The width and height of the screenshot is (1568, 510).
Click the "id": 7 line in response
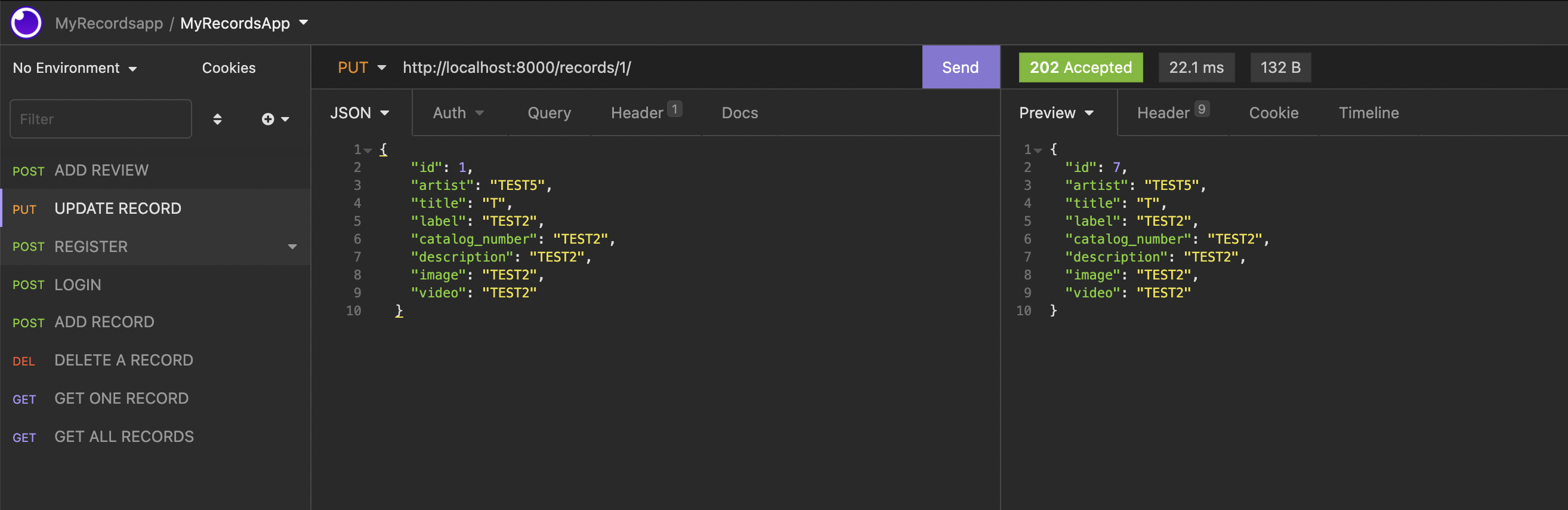[x=1095, y=168]
